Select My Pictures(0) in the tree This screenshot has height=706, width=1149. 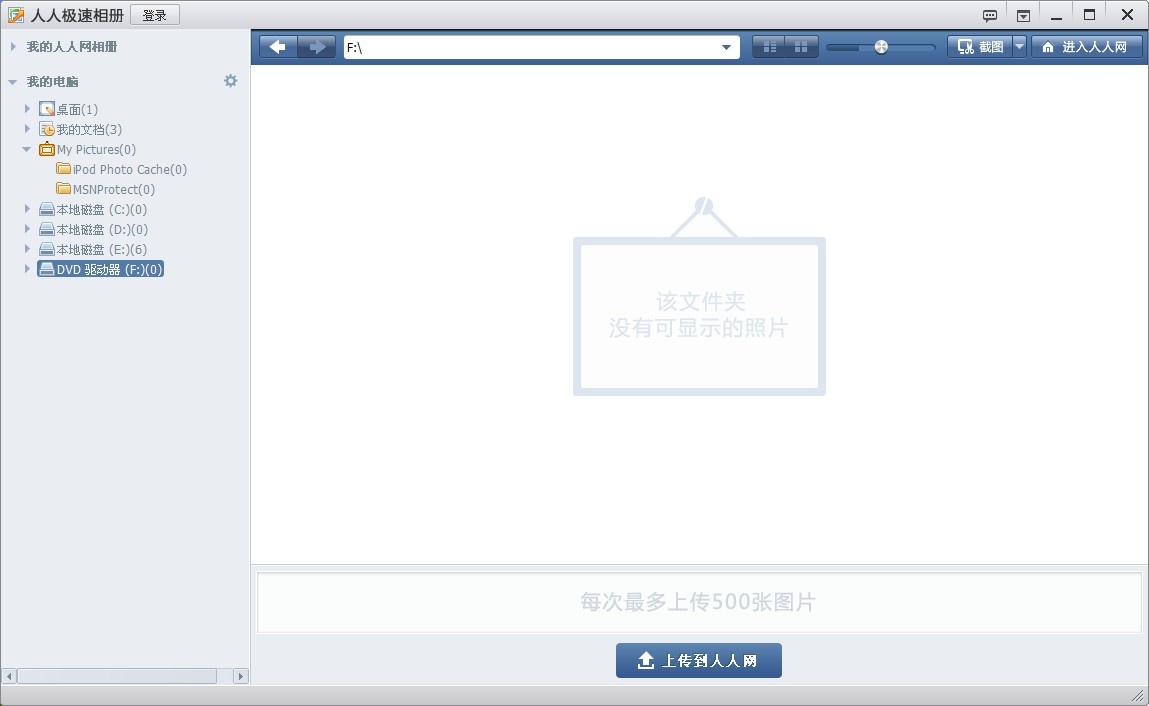[96, 149]
